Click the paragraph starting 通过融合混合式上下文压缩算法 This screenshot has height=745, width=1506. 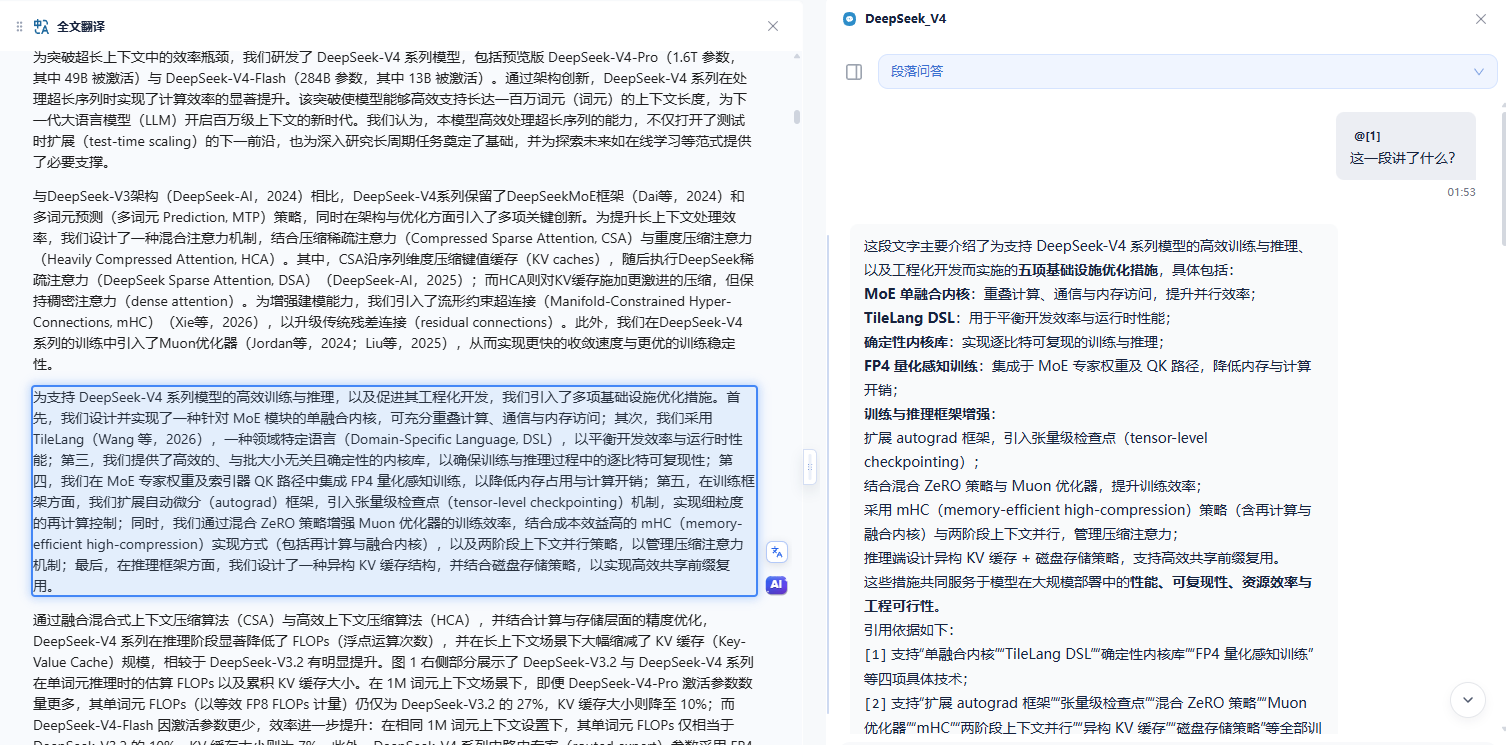(x=394, y=678)
